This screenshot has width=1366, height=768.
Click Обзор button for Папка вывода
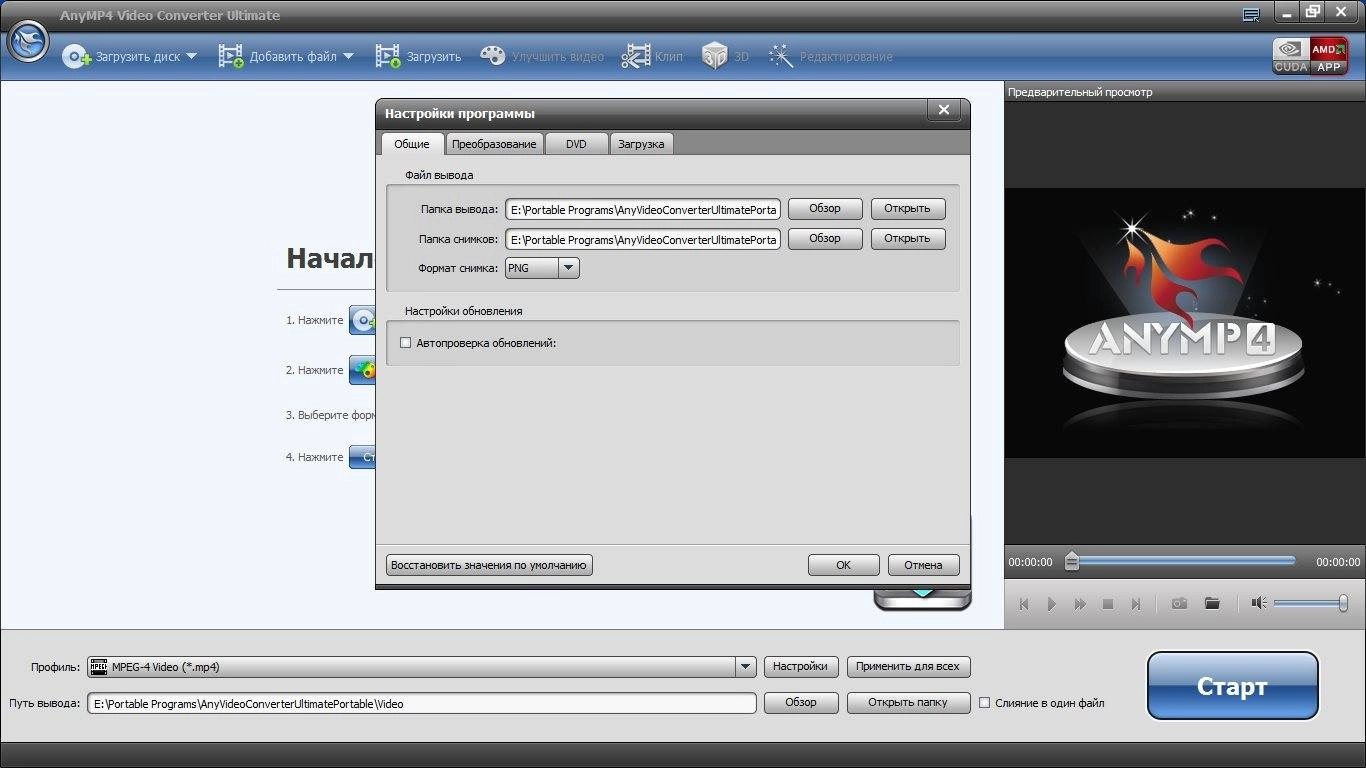tap(825, 209)
